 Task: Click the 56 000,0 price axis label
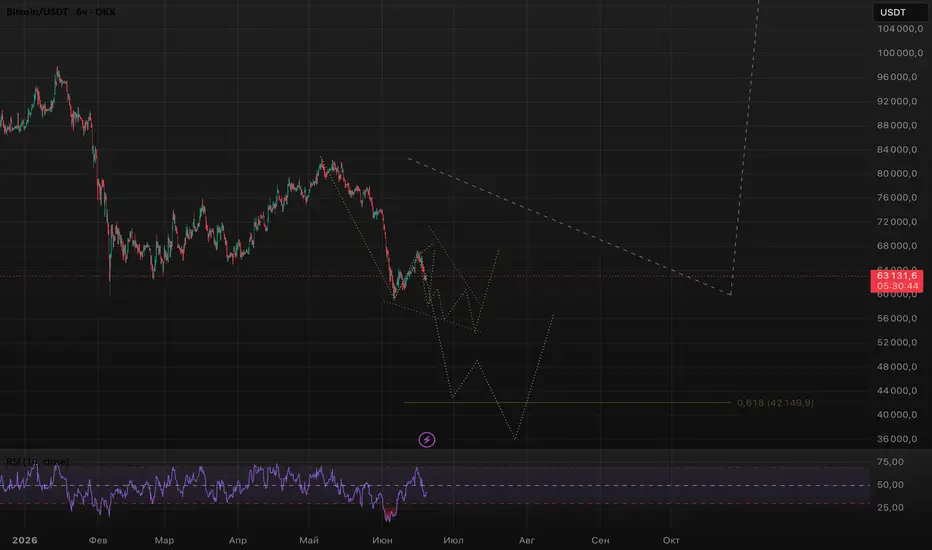pyautogui.click(x=897, y=318)
